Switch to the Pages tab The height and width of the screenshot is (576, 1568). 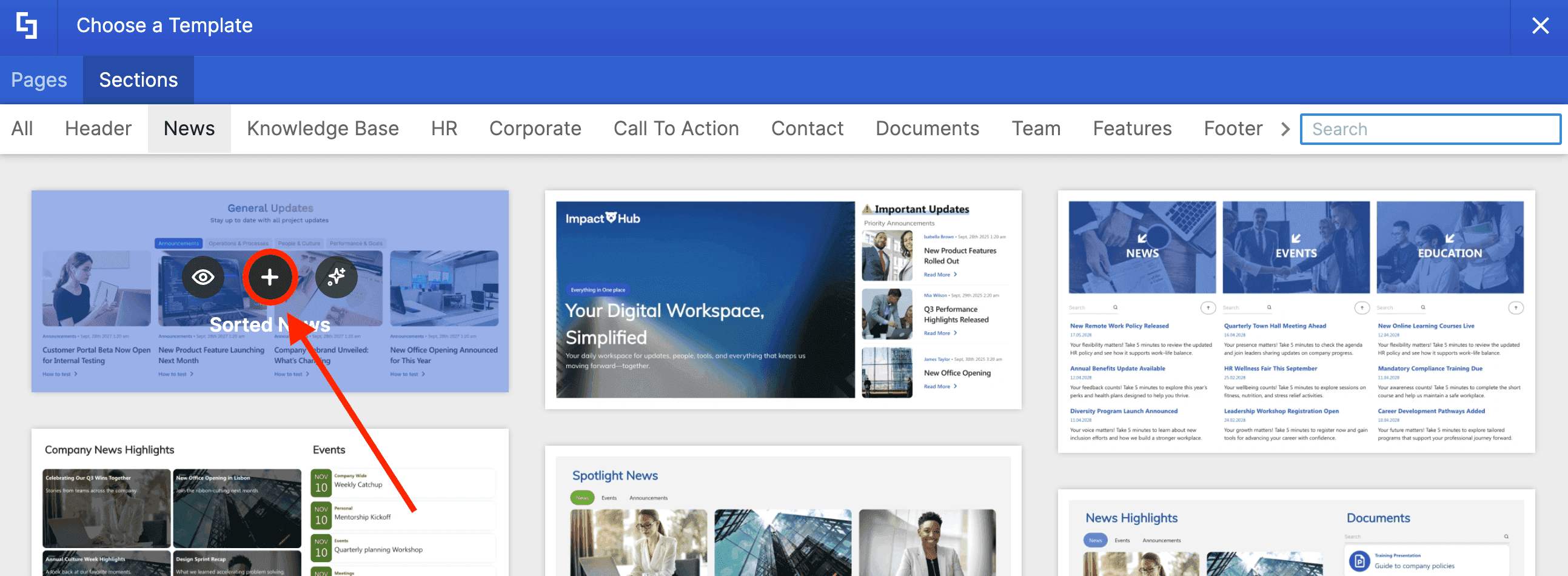coord(39,80)
